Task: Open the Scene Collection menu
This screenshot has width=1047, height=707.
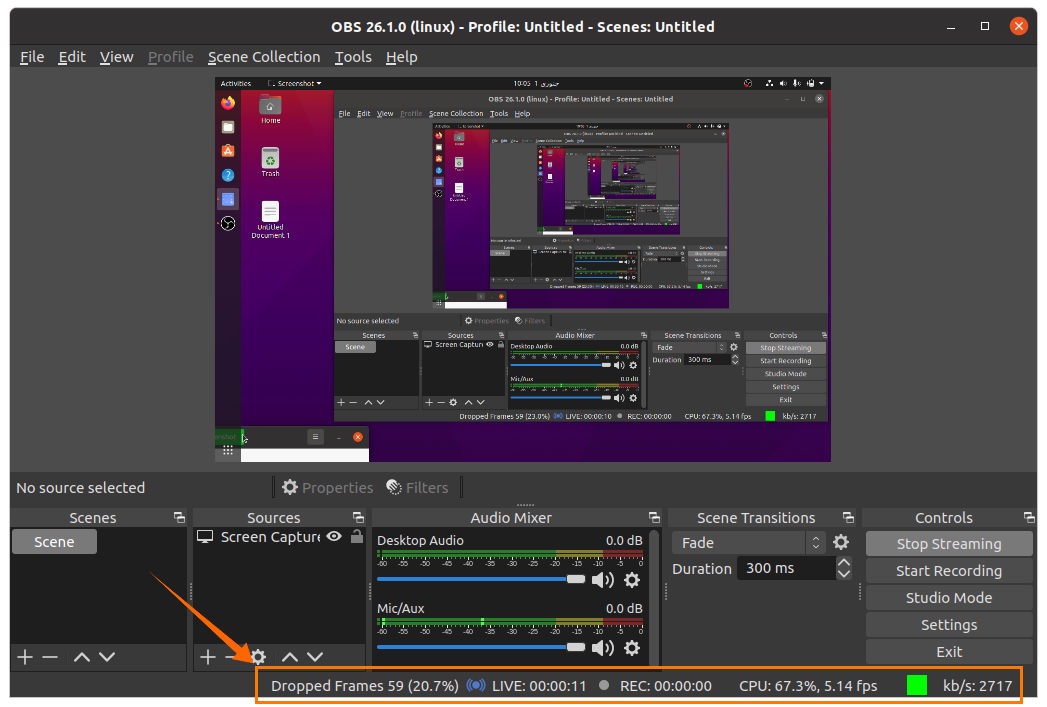Action: (264, 57)
